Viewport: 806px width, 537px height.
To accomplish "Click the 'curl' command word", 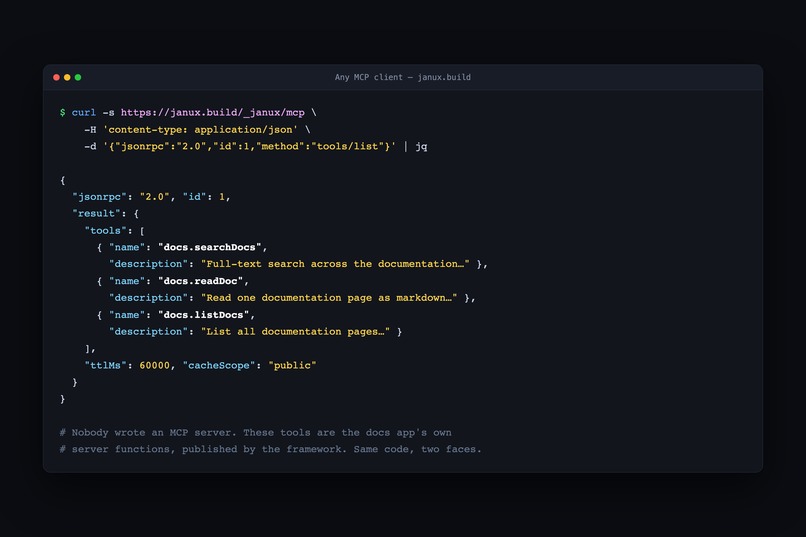I will click(84, 113).
